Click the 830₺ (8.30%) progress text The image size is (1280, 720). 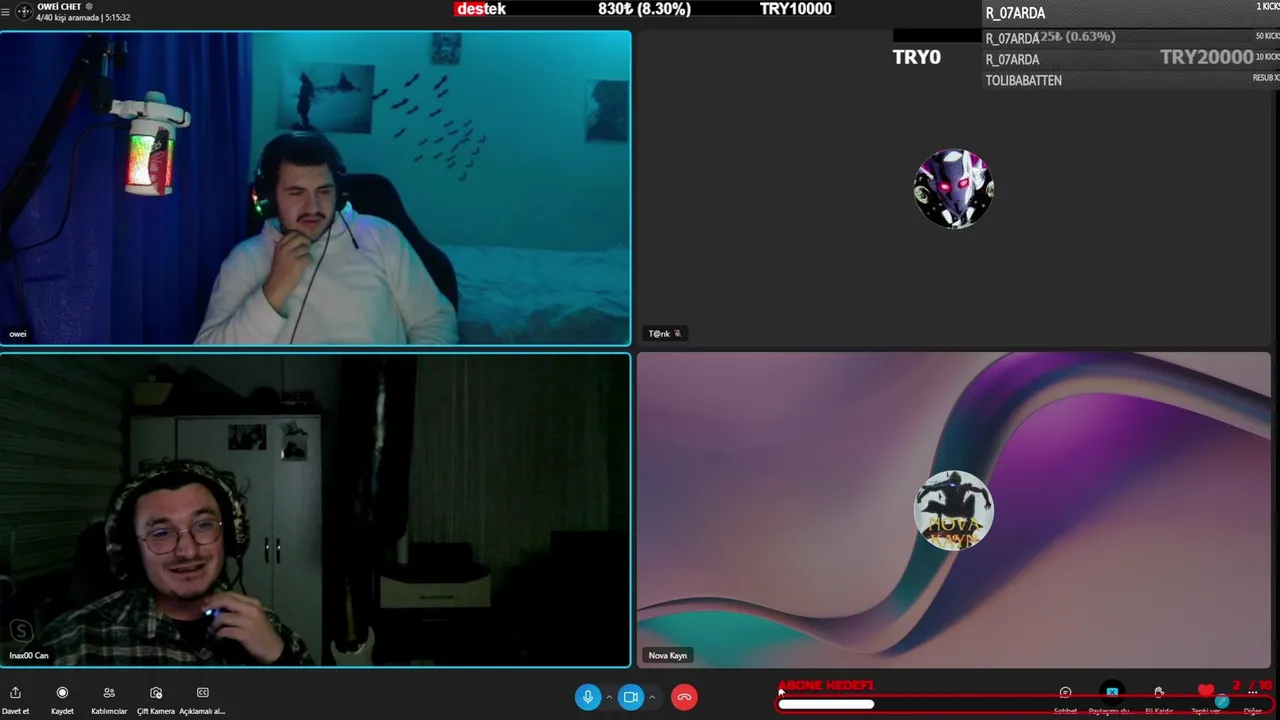pyautogui.click(x=644, y=9)
